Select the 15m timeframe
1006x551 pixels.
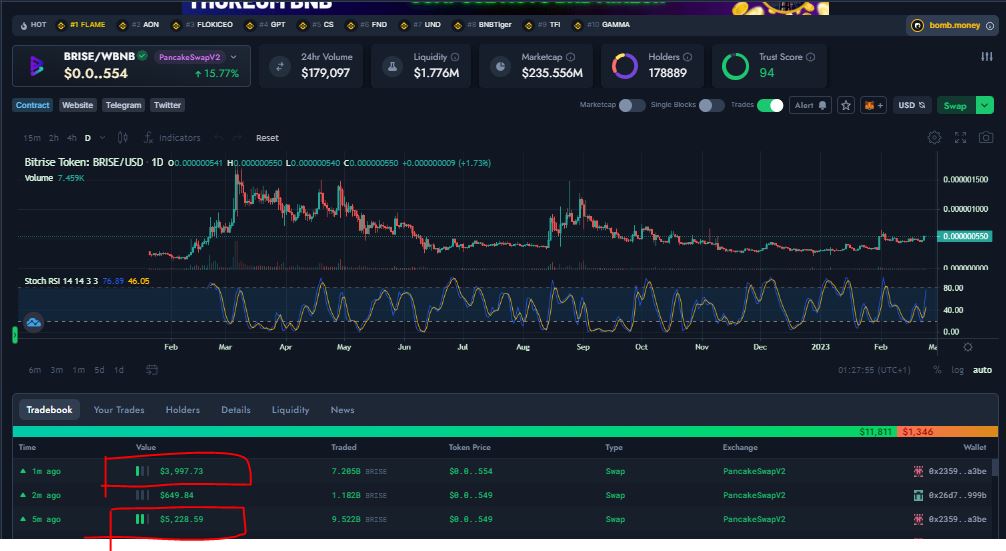click(x=31, y=137)
